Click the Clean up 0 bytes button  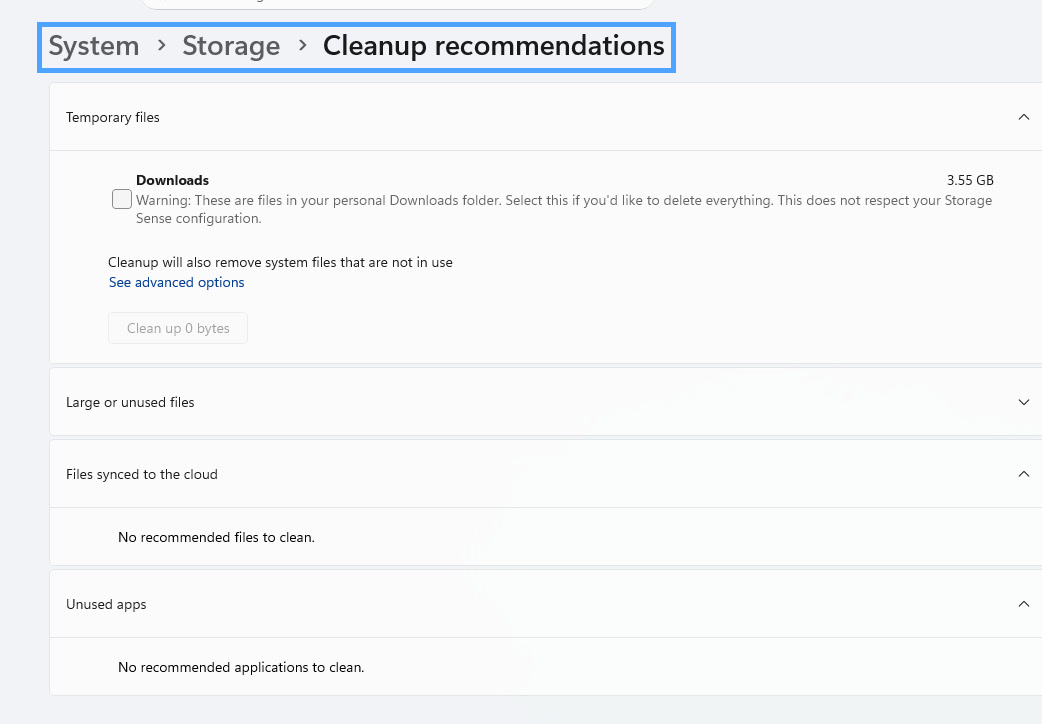pyautogui.click(x=177, y=328)
